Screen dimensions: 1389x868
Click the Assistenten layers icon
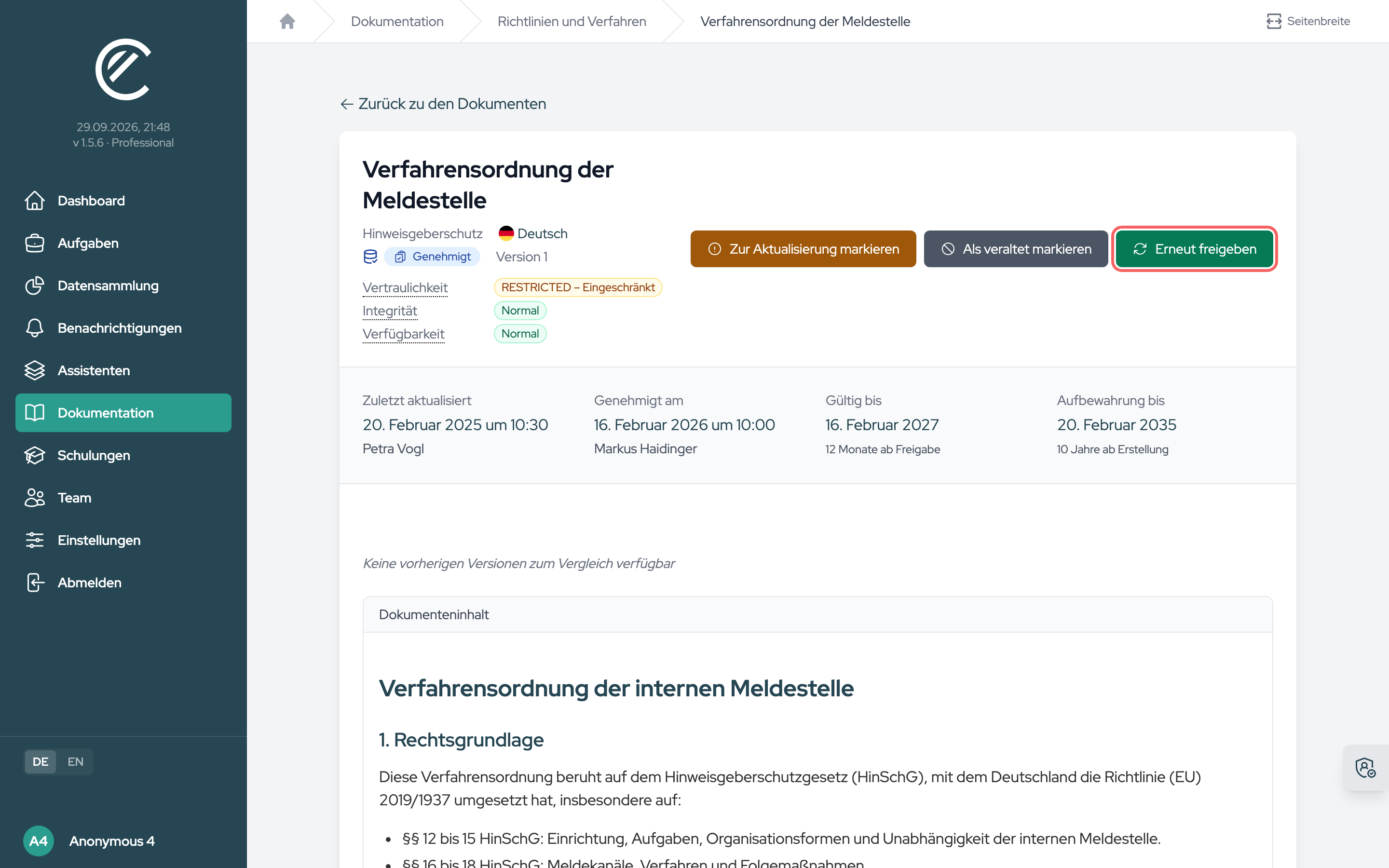(x=34, y=370)
